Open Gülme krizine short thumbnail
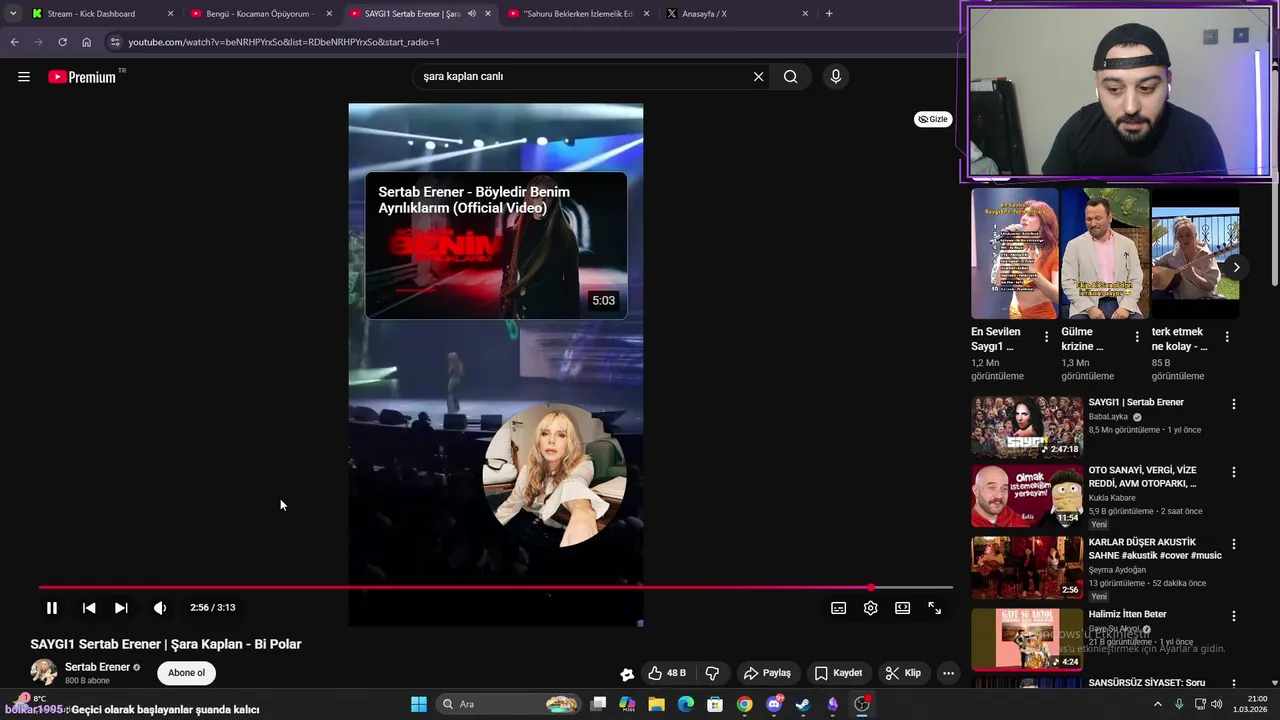1280x720 pixels. (1105, 254)
